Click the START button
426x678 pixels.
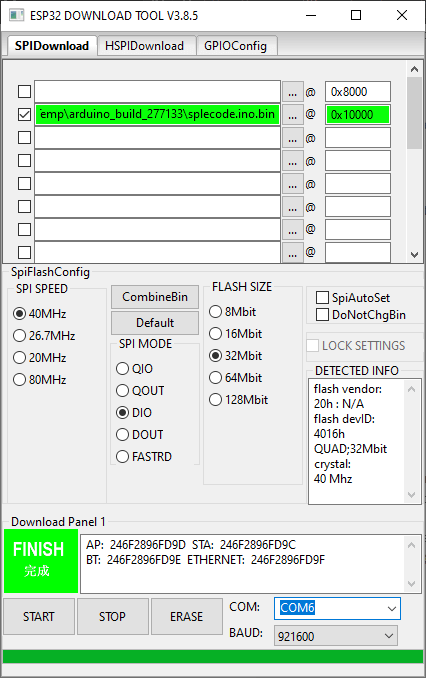39,617
